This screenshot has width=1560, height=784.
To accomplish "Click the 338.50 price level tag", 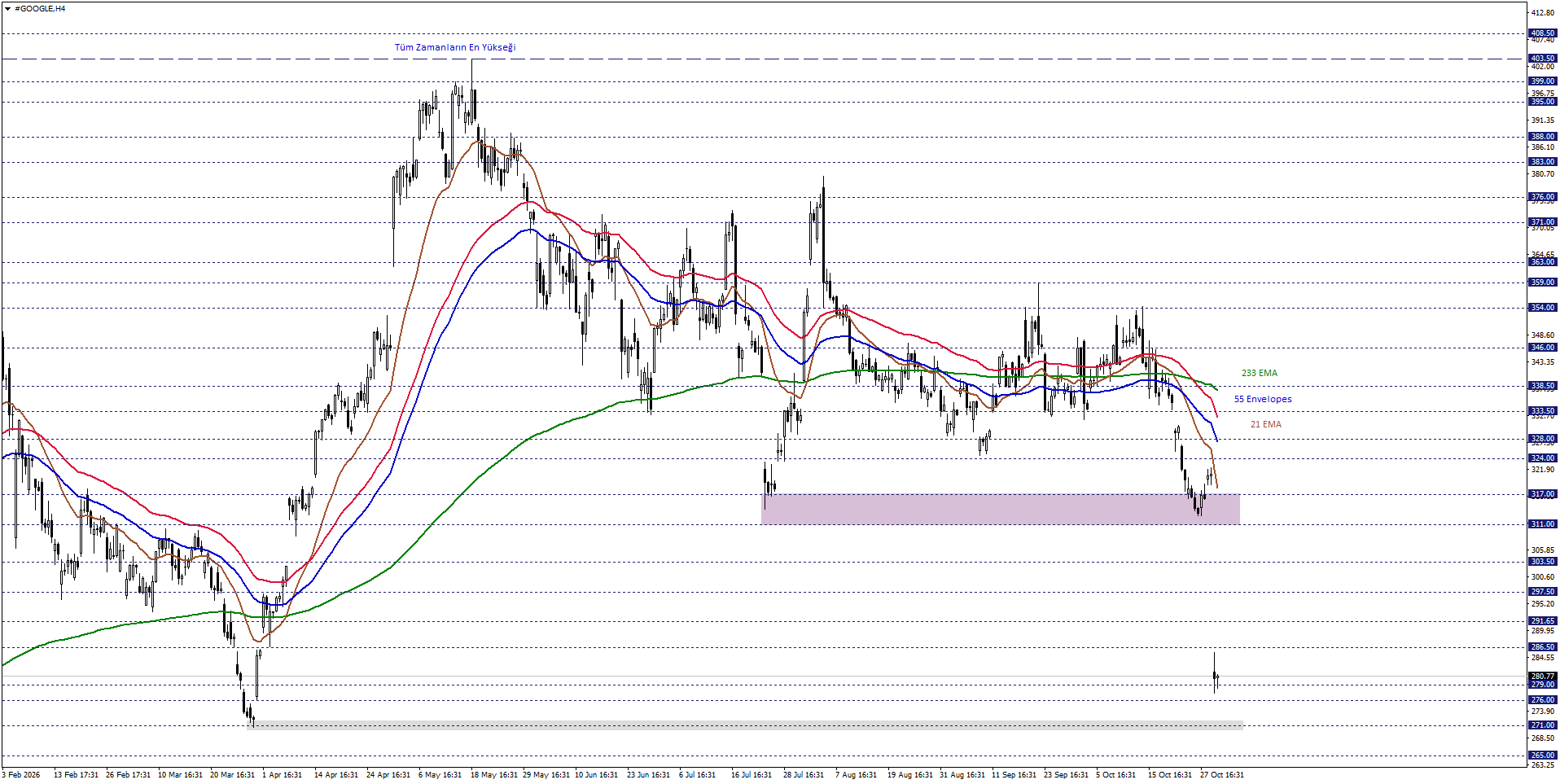I will point(1542,386).
